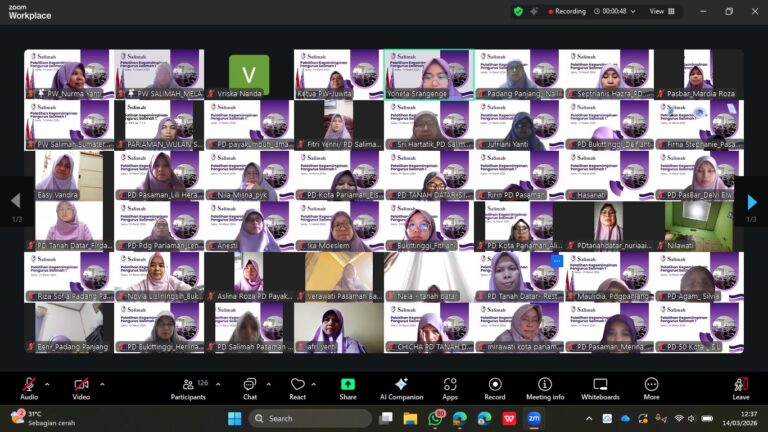This screenshot has height=432, width=768.
Task: Click the green Share screen button
Action: pos(347,388)
